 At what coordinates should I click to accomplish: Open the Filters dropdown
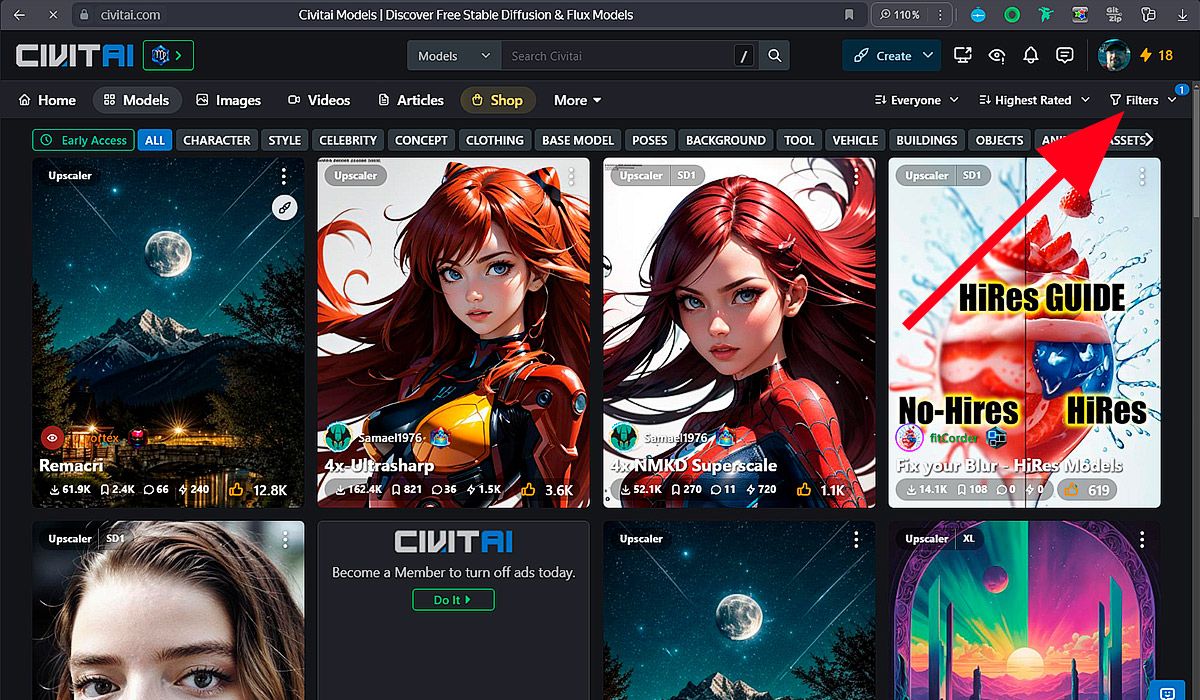point(1143,100)
